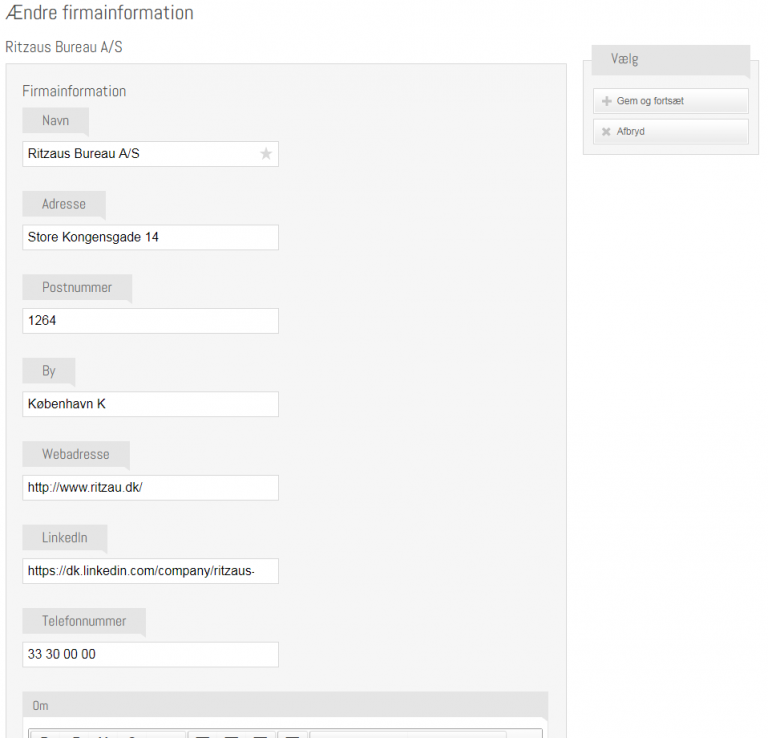Screen dimensions: 768x738
Task: Select the Telefonnummer field 33 30 00 00
Action: pos(150,654)
